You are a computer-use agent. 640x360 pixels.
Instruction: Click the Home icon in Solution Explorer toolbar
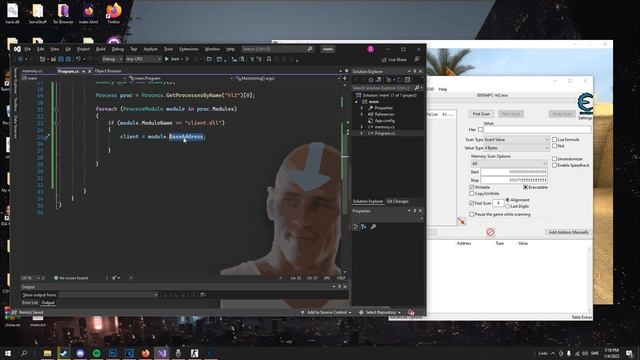click(x=371, y=80)
